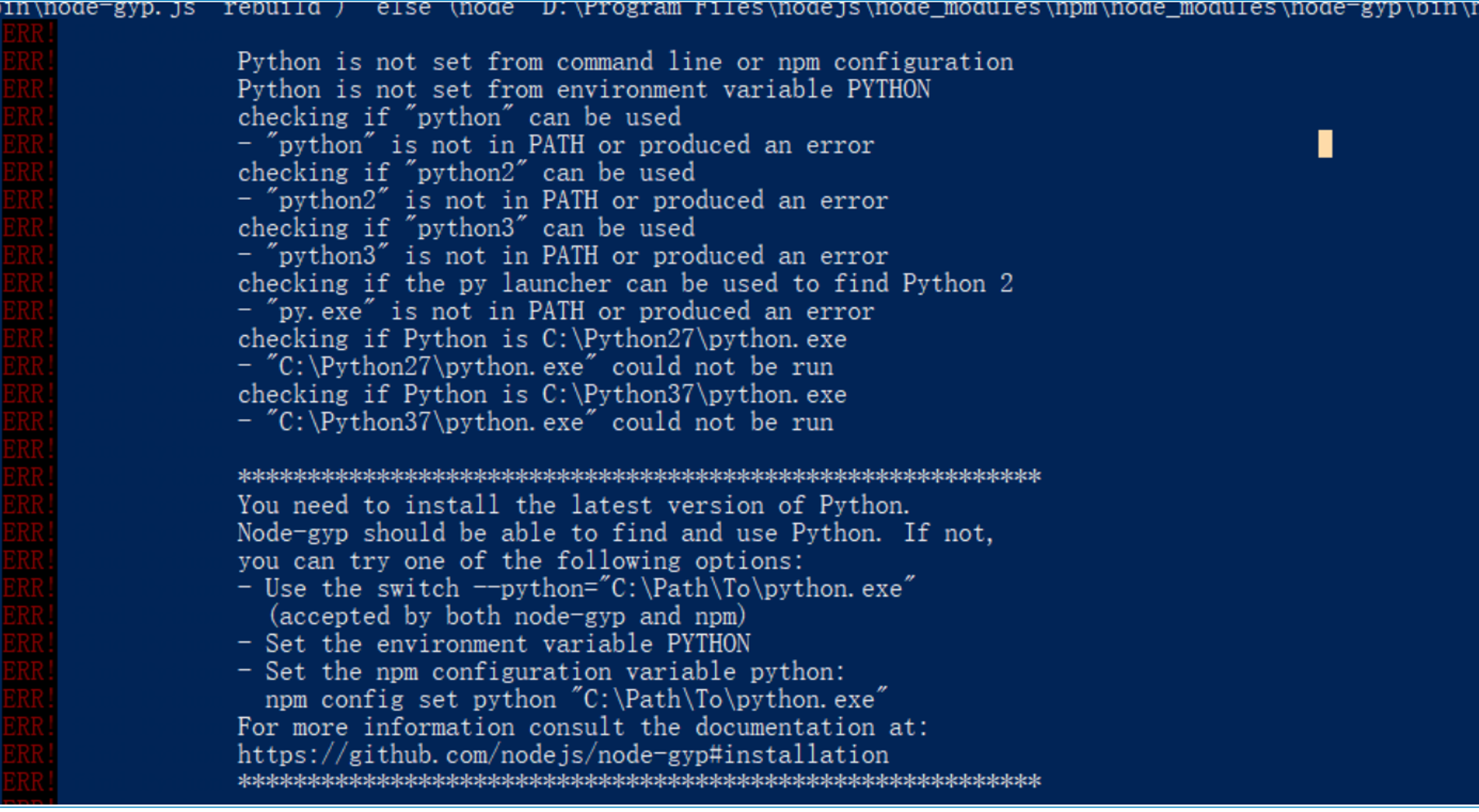Click the yellow text cursor block
Viewport: 1479px width, 812px height.
[x=1325, y=144]
